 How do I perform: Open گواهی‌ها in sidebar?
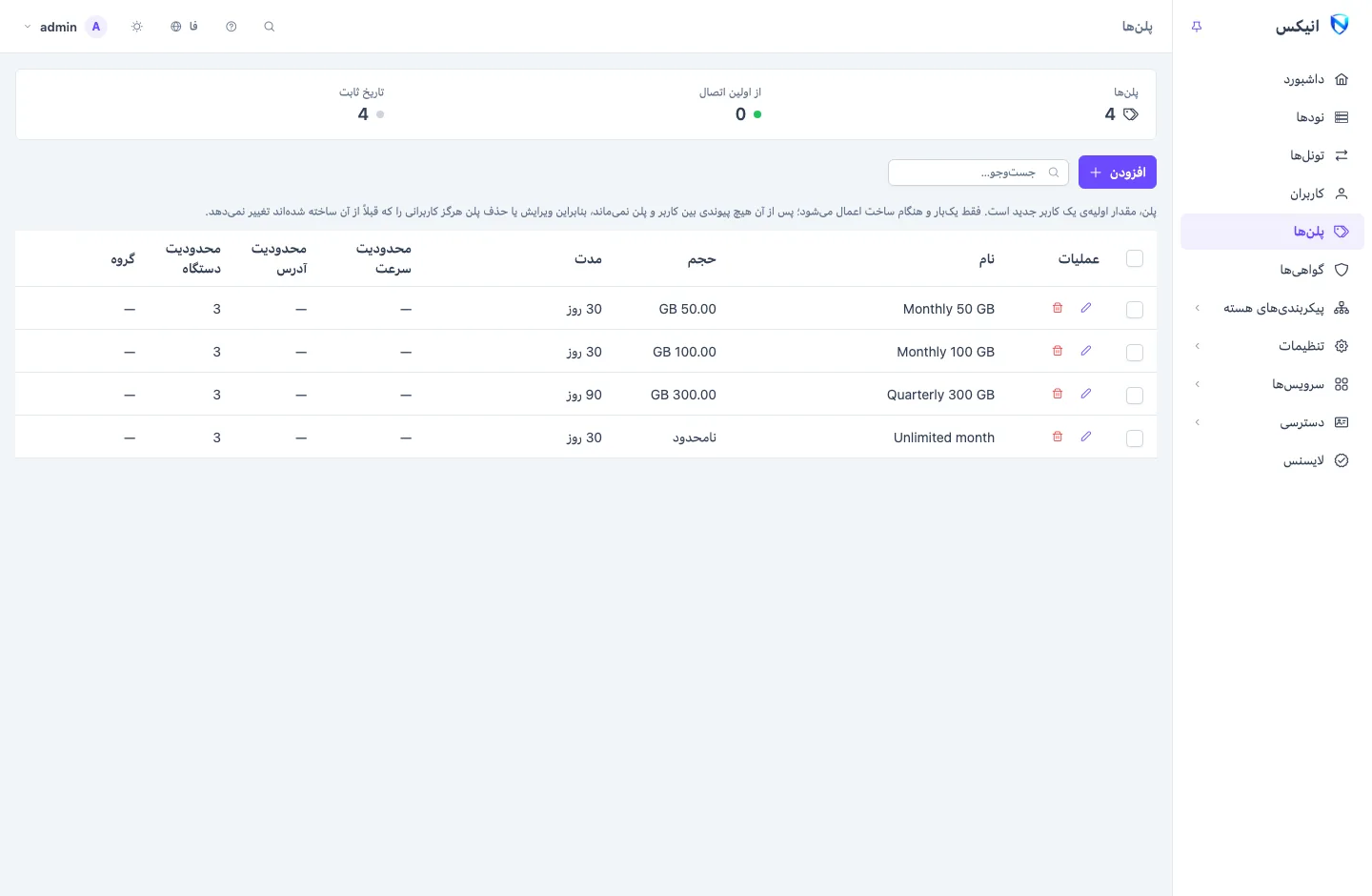tap(1272, 270)
